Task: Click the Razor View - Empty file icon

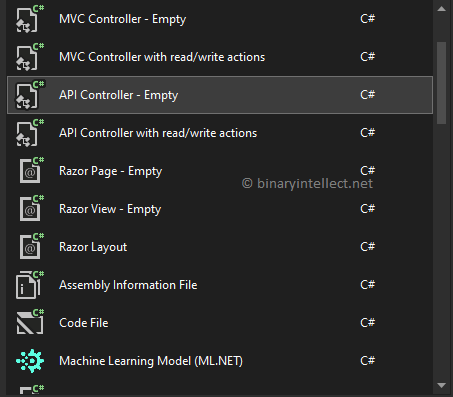Action: pyautogui.click(x=30, y=209)
